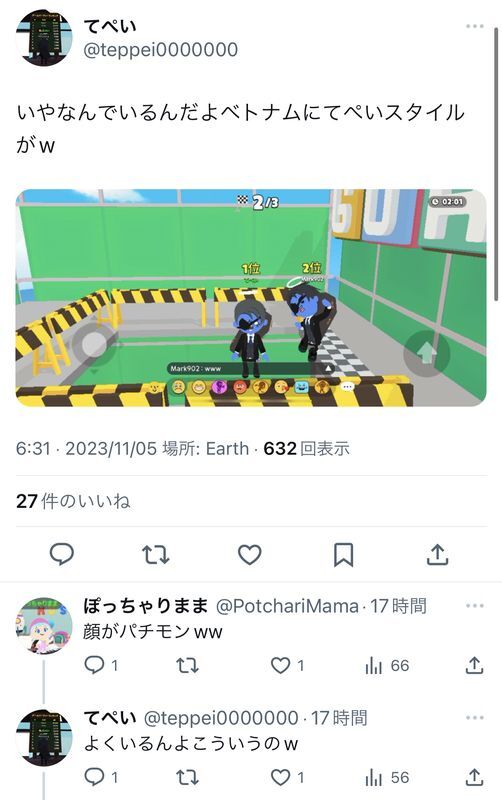Share the main tweet via the upload icon

(437, 555)
